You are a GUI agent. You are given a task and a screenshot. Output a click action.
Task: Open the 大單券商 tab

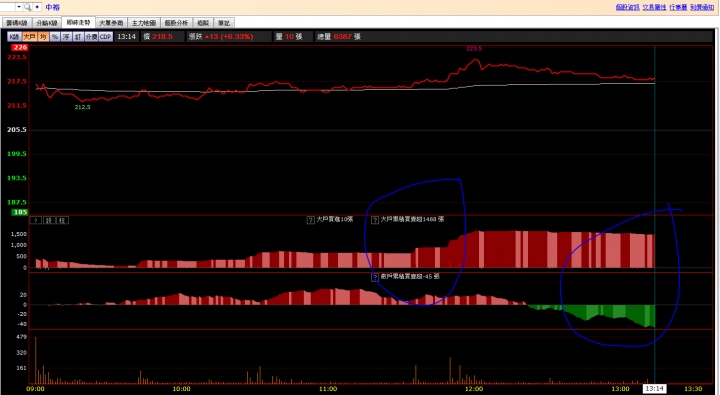click(111, 23)
